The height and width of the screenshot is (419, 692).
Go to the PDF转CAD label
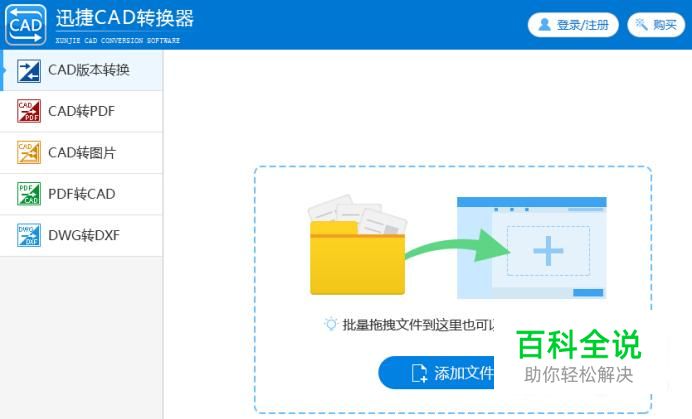[82, 194]
